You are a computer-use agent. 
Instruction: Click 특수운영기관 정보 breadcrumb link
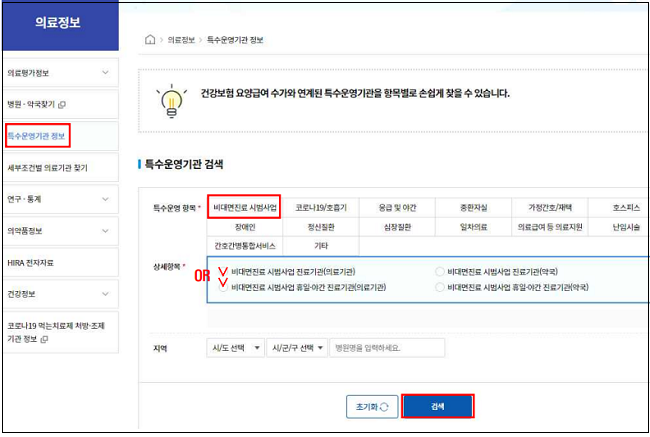235,40
